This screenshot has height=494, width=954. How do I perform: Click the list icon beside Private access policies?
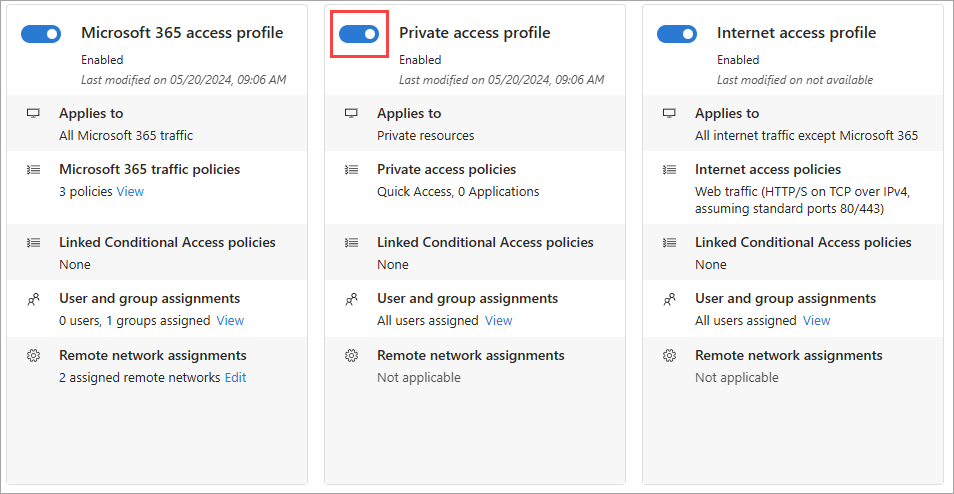[351, 170]
